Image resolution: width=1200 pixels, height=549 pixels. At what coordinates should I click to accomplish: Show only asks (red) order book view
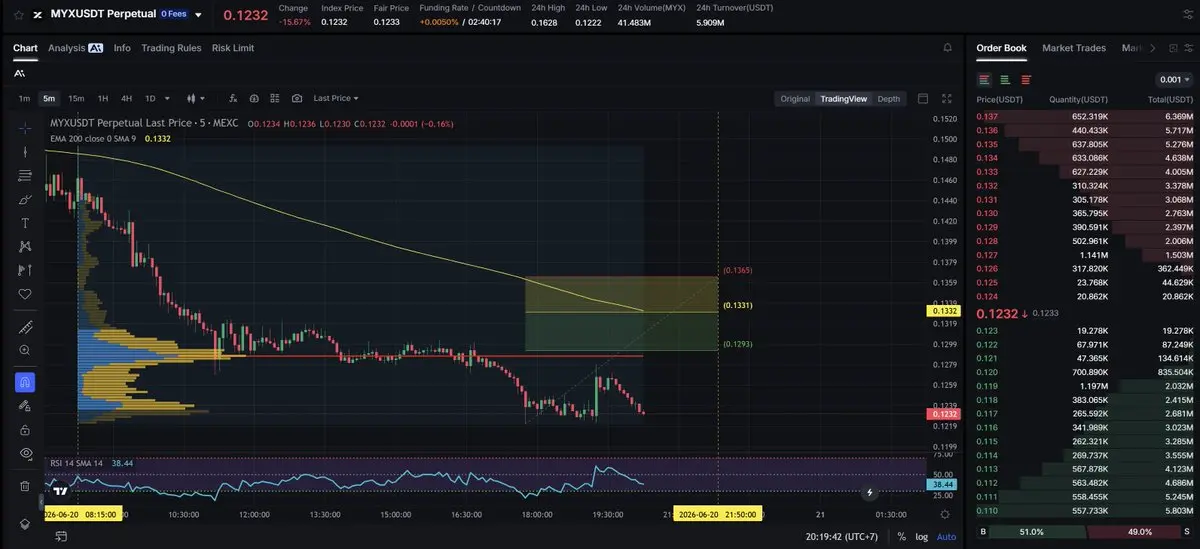[x=1026, y=79]
